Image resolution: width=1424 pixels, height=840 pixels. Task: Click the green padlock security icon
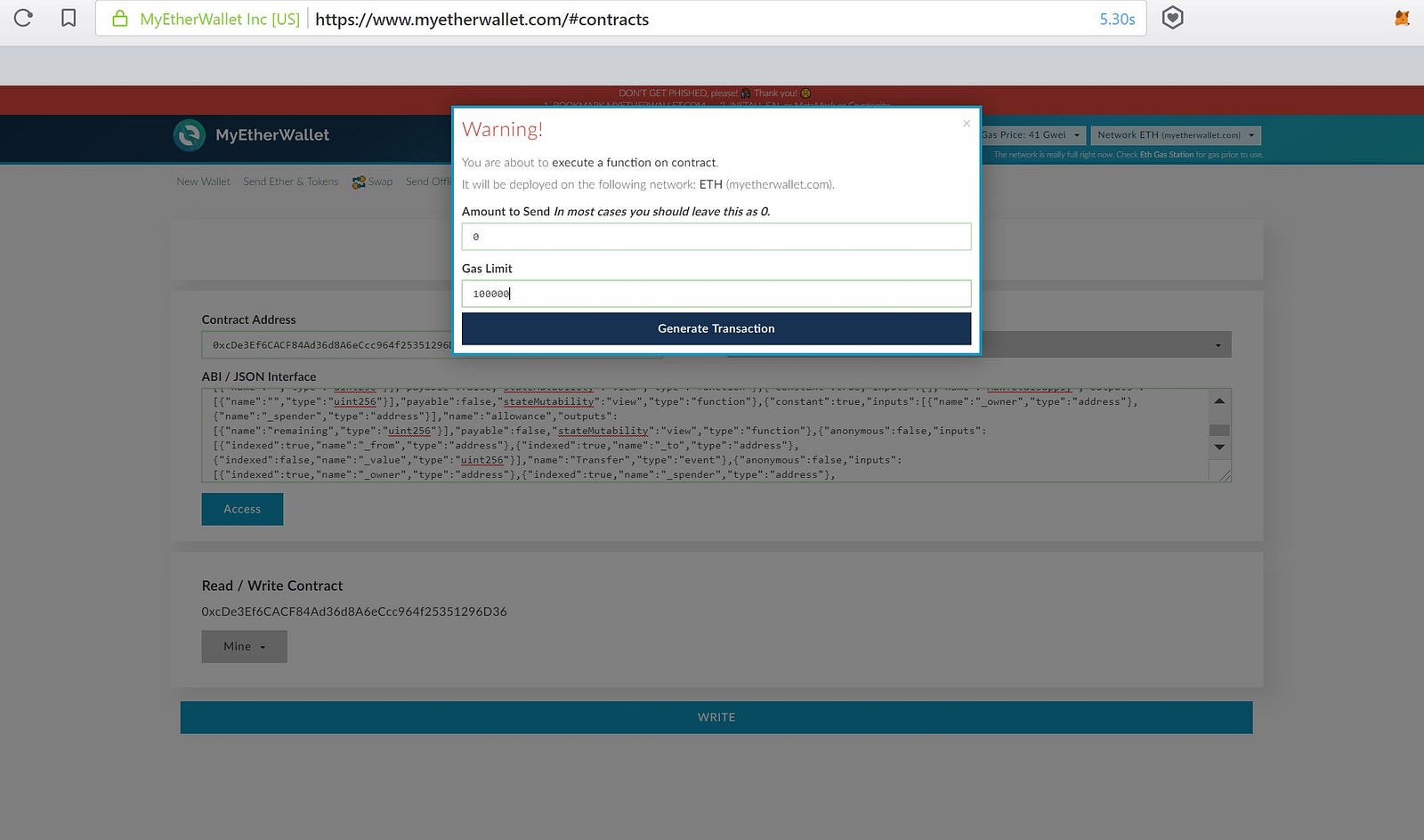coord(119,18)
